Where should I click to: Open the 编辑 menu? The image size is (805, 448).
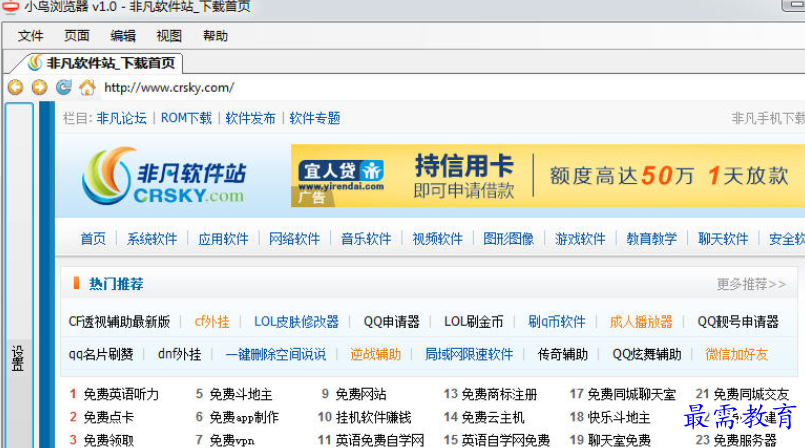coord(123,36)
